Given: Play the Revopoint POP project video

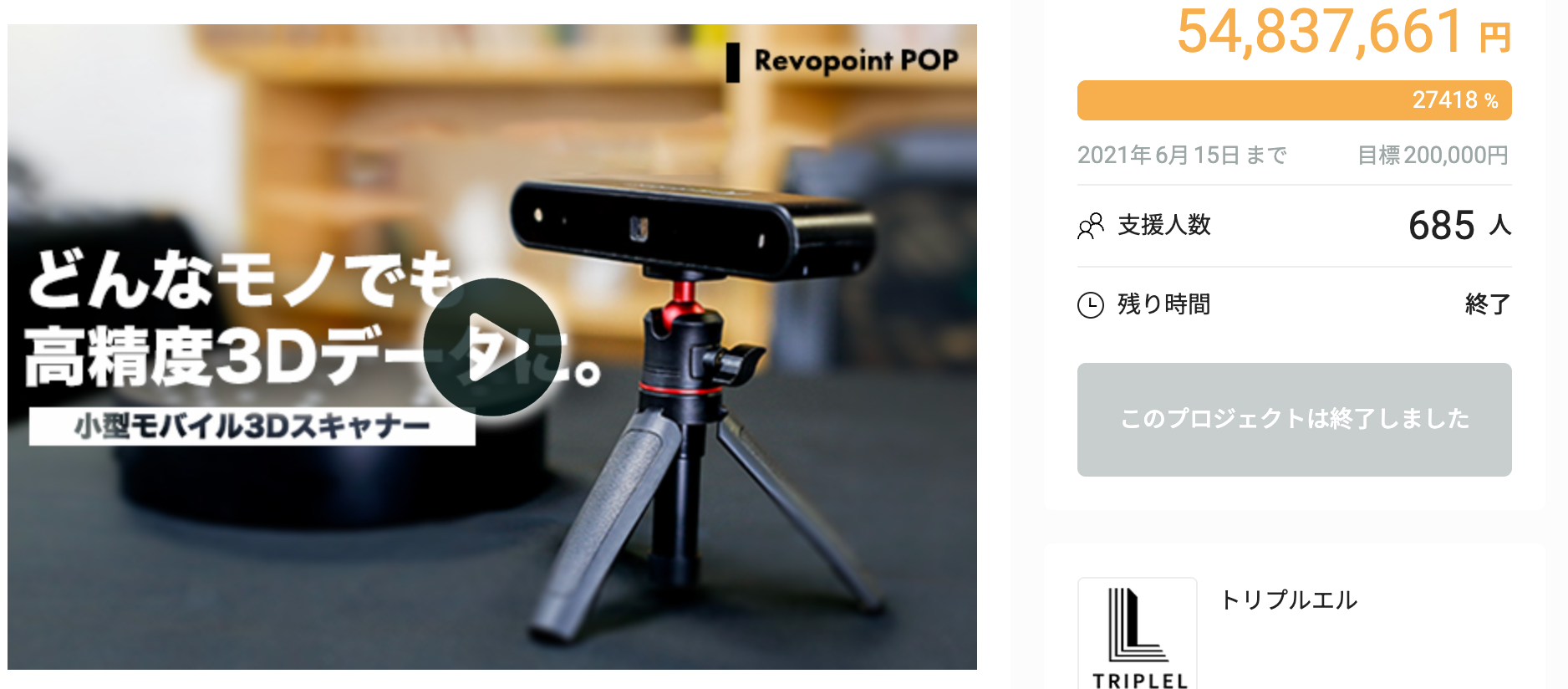Looking at the screenshot, I should click(x=491, y=347).
